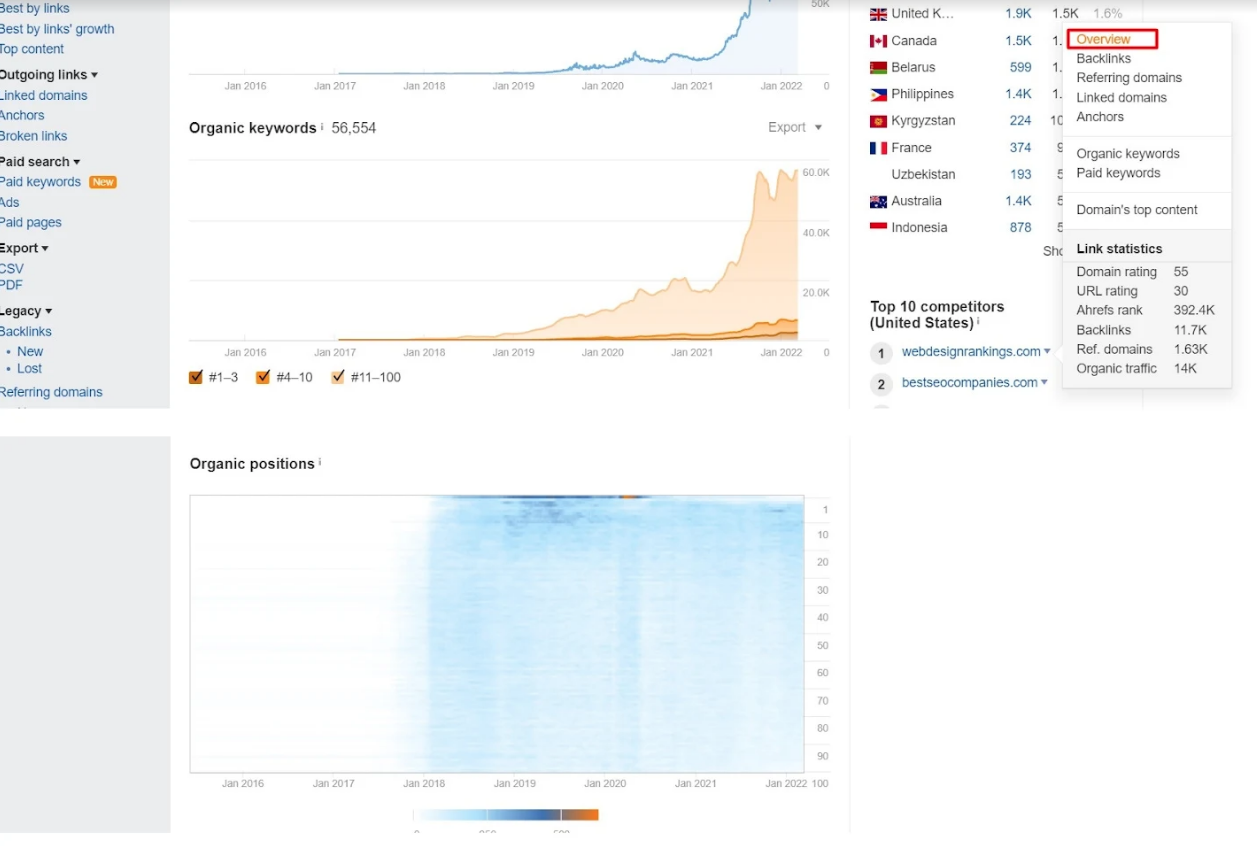Click the Belarus flag icon
This screenshot has width=1257, height=846.
pyautogui.click(x=878, y=68)
